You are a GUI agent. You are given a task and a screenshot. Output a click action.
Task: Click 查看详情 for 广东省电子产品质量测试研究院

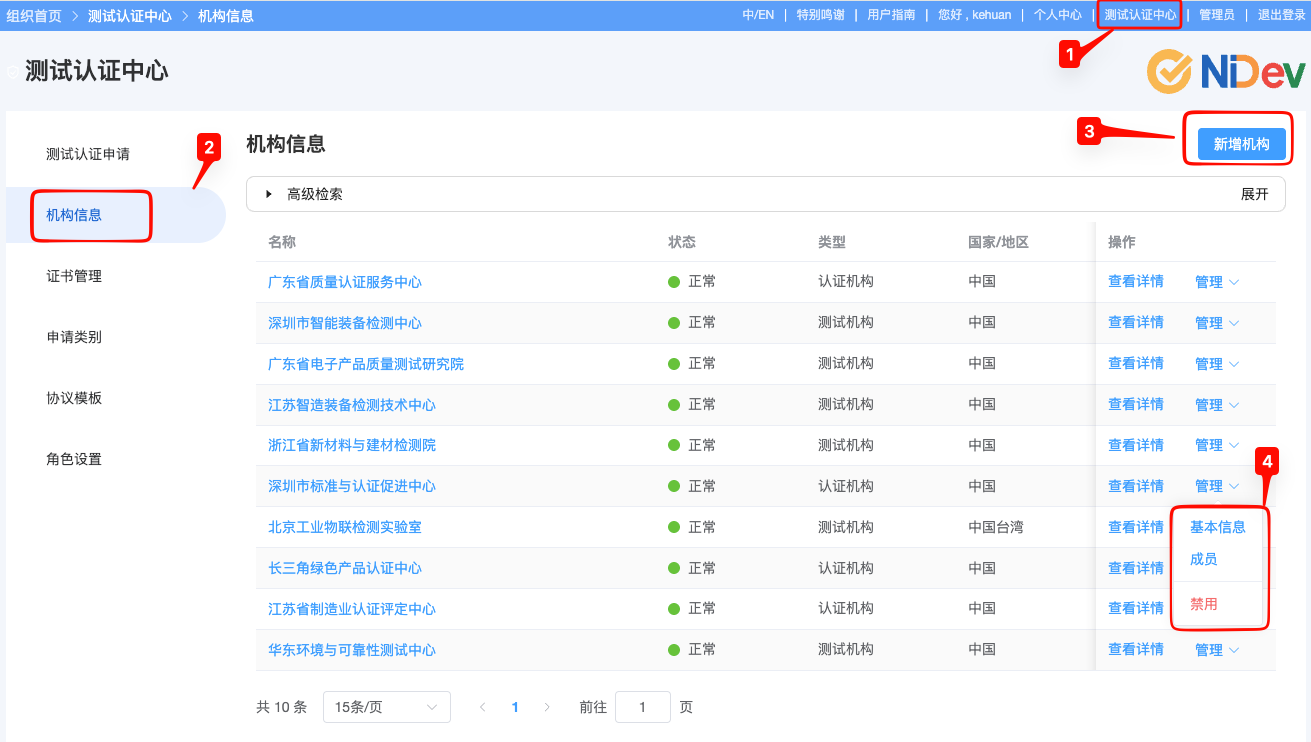1136,363
